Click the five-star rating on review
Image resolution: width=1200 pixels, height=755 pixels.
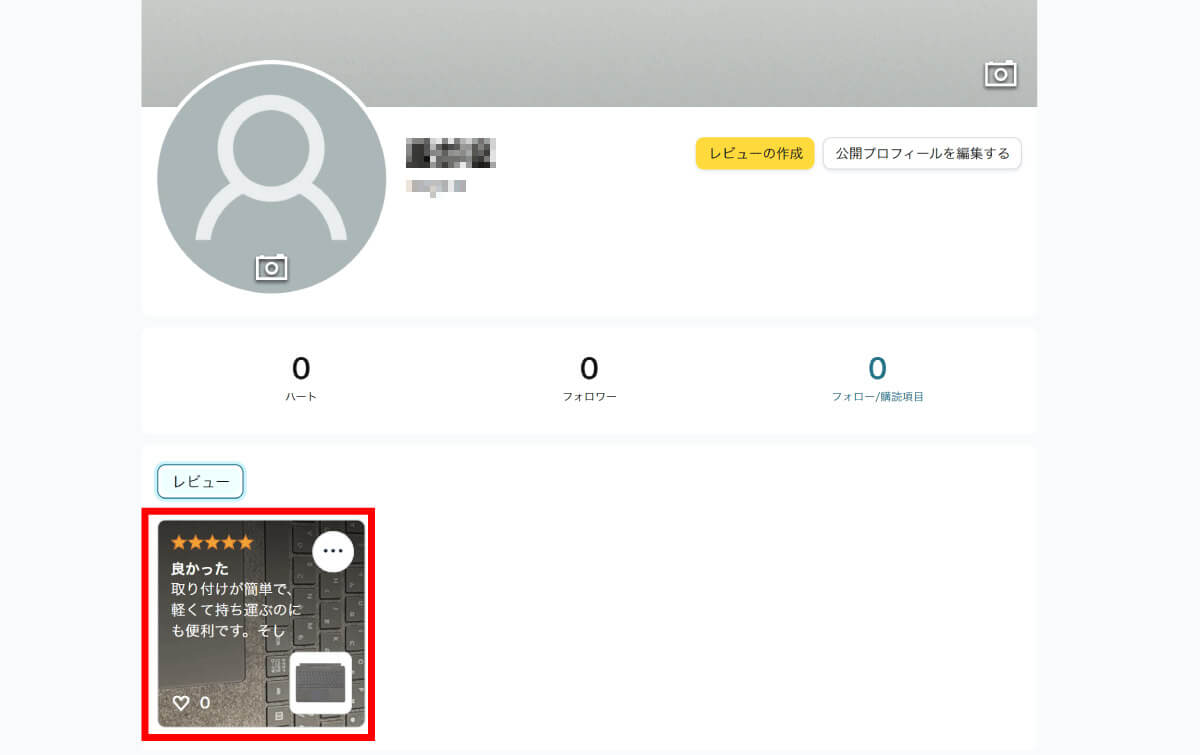[212, 542]
